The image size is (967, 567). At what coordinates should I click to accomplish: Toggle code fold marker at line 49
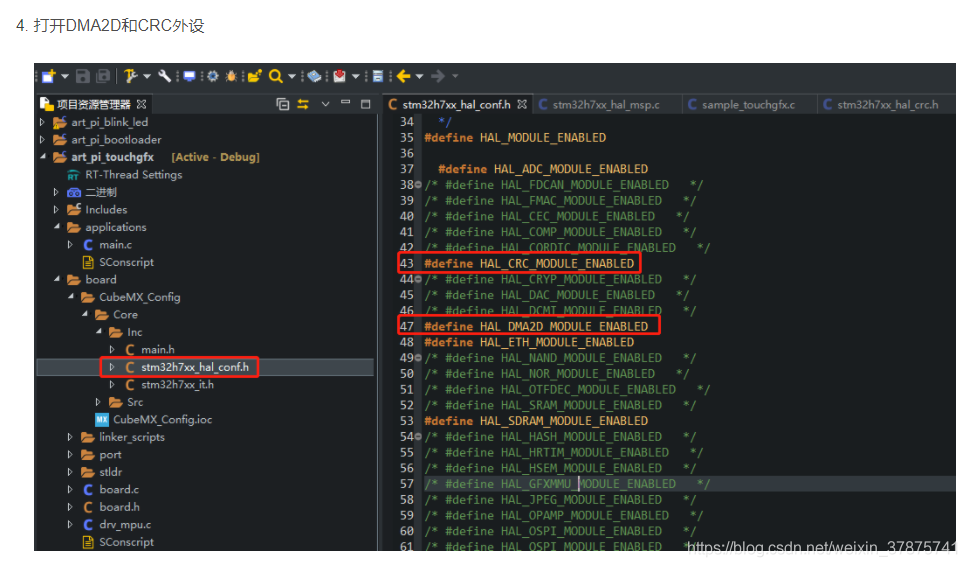point(418,358)
